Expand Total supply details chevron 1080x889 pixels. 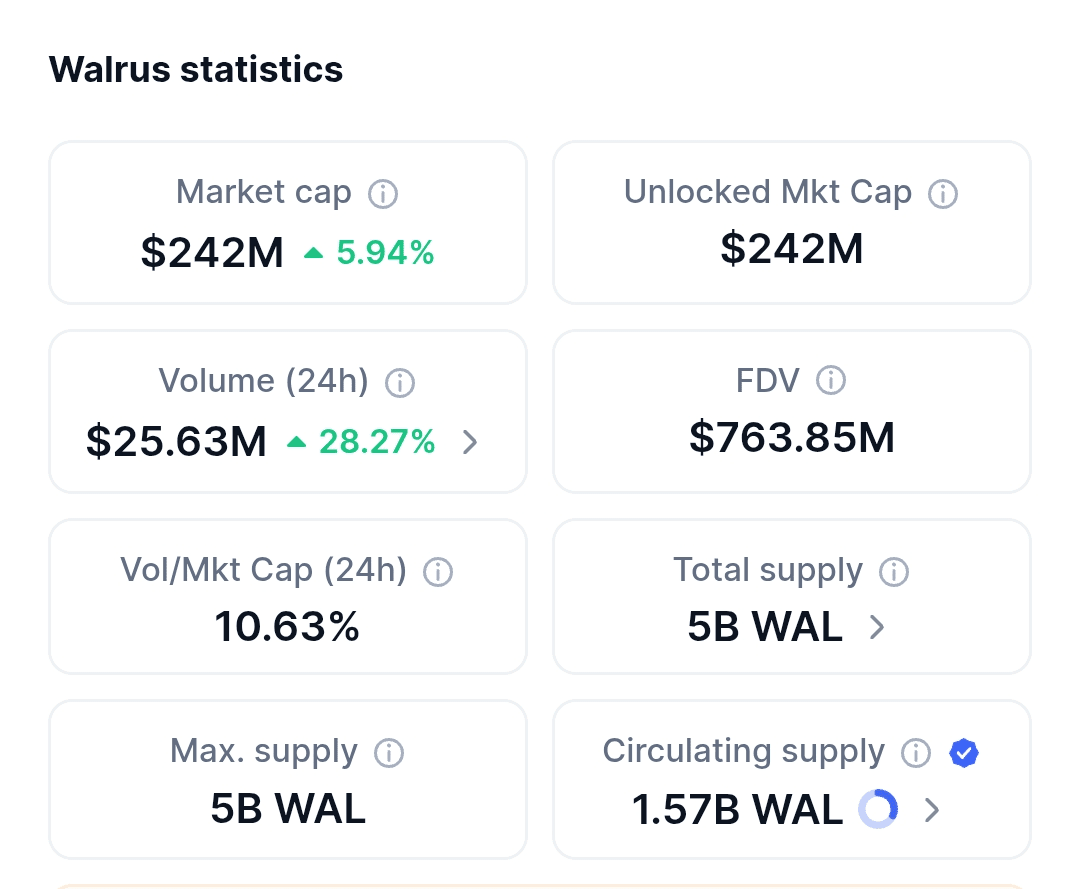877,627
